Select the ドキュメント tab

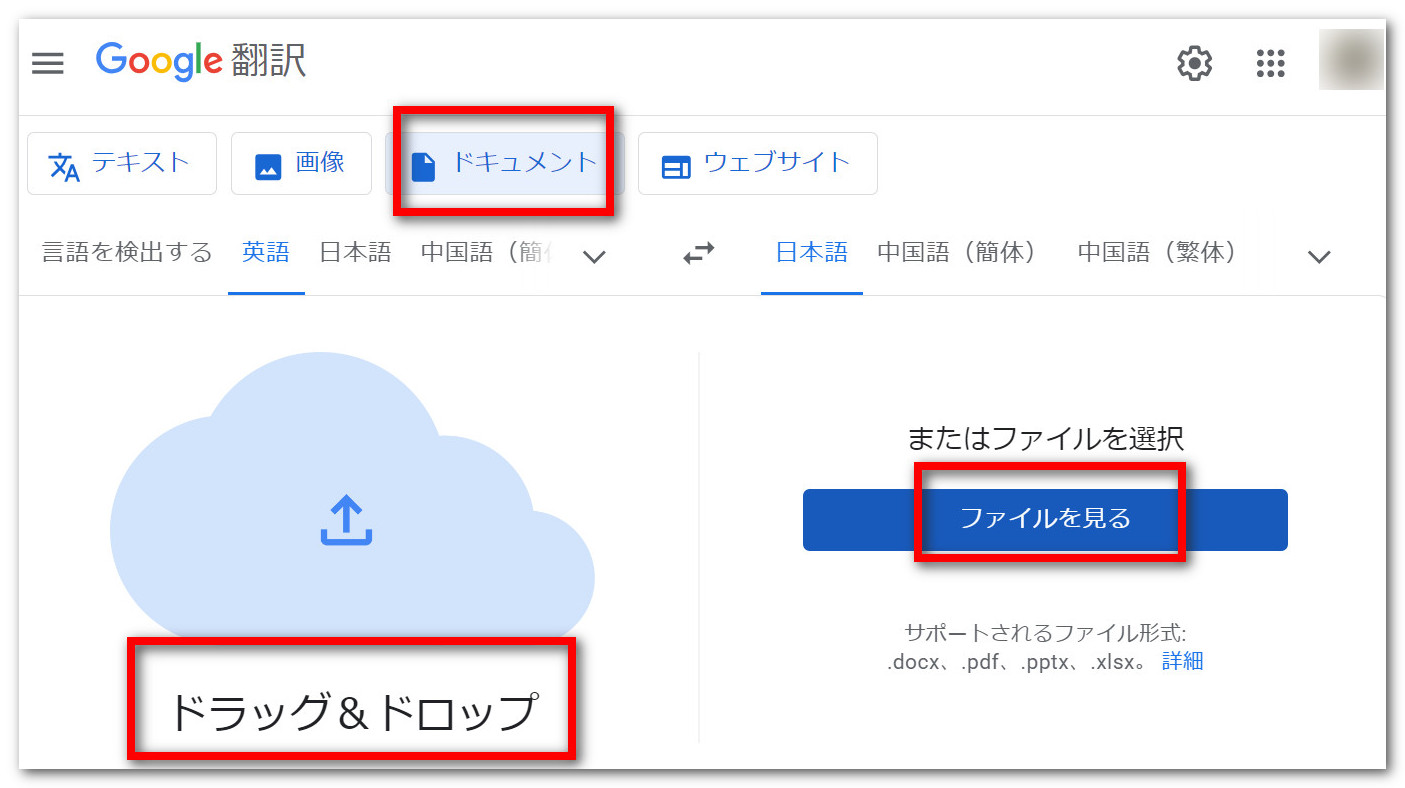[x=504, y=163]
